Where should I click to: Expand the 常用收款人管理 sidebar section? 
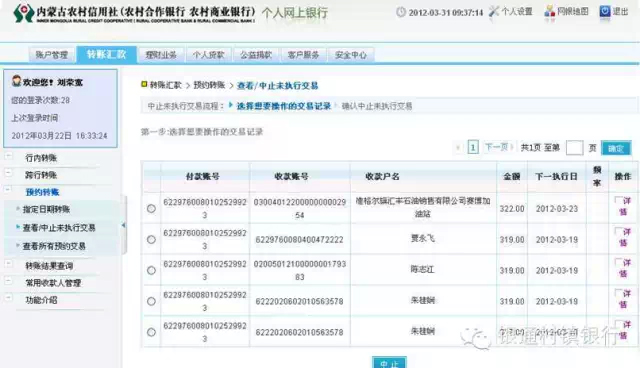8,281
